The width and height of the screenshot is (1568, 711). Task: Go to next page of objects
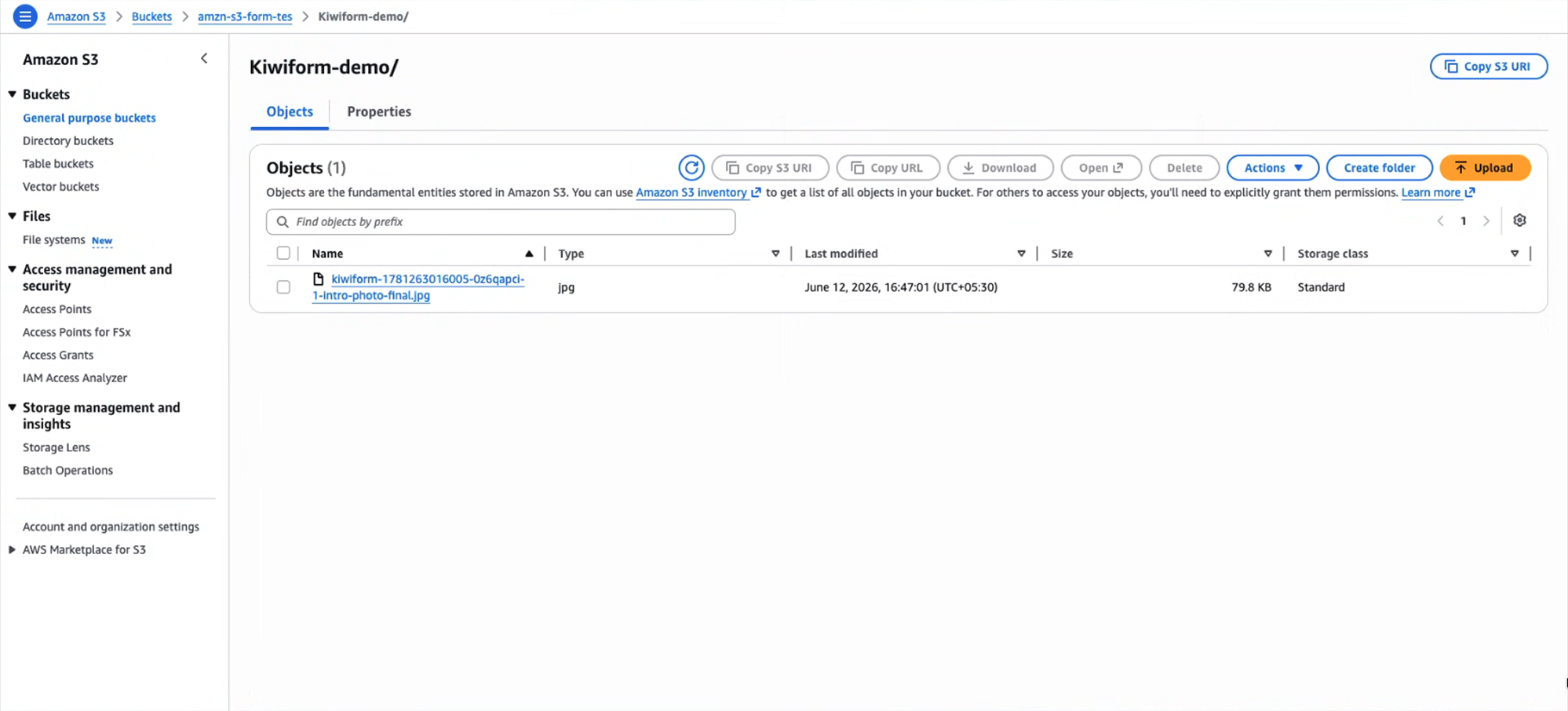tap(1486, 221)
